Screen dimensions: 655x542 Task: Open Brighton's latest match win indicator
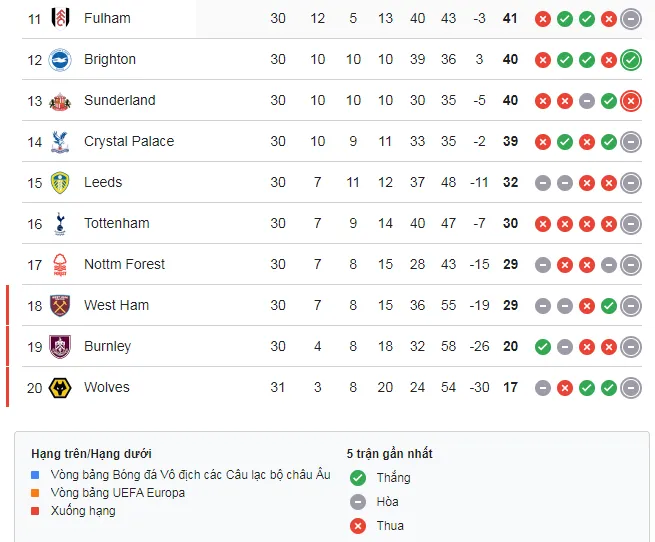tap(630, 59)
